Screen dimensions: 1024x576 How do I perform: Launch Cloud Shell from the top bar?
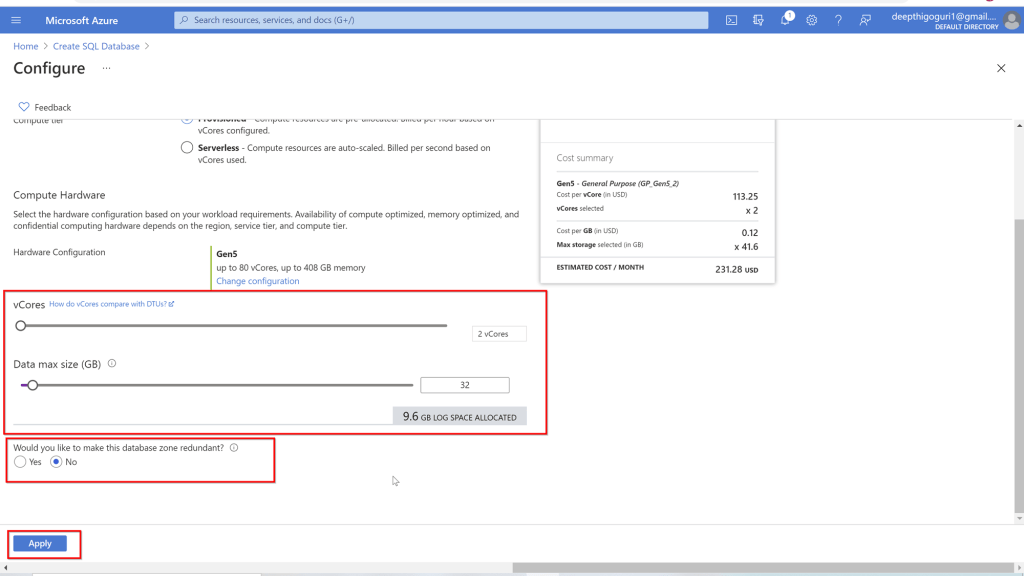click(731, 20)
